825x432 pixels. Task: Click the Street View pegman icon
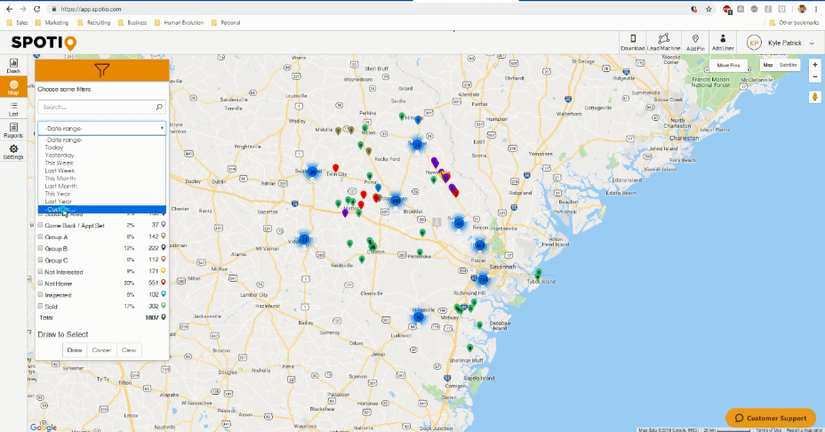click(x=815, y=97)
